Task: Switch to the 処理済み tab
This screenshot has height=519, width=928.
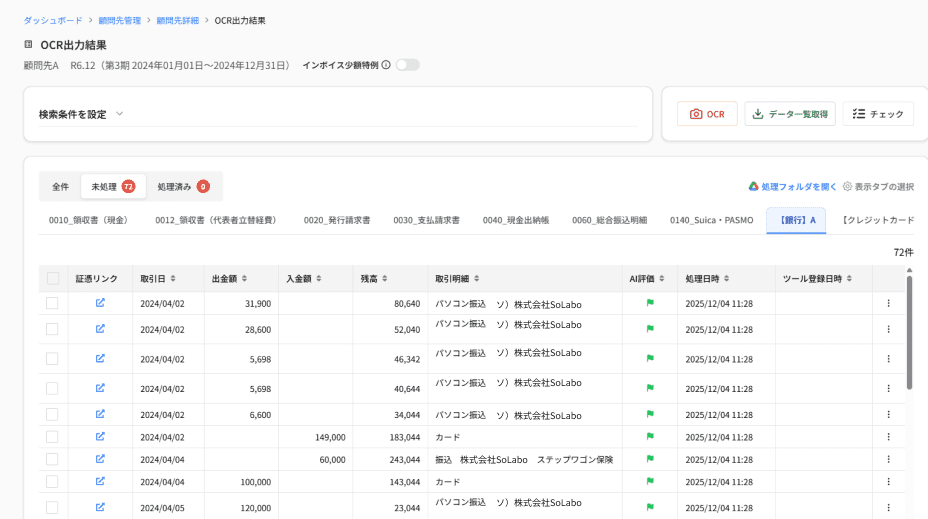Action: (x=182, y=186)
